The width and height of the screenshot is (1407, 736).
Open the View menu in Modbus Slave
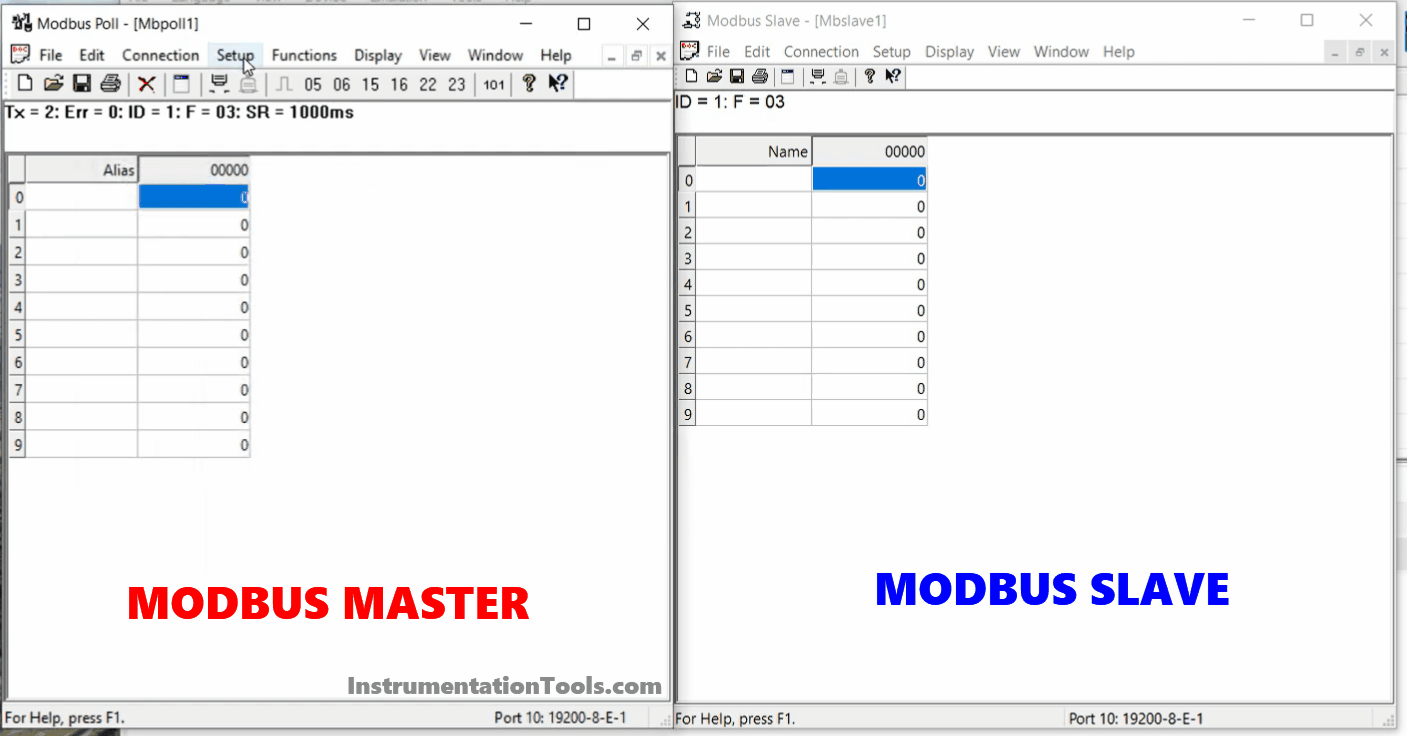click(1004, 51)
